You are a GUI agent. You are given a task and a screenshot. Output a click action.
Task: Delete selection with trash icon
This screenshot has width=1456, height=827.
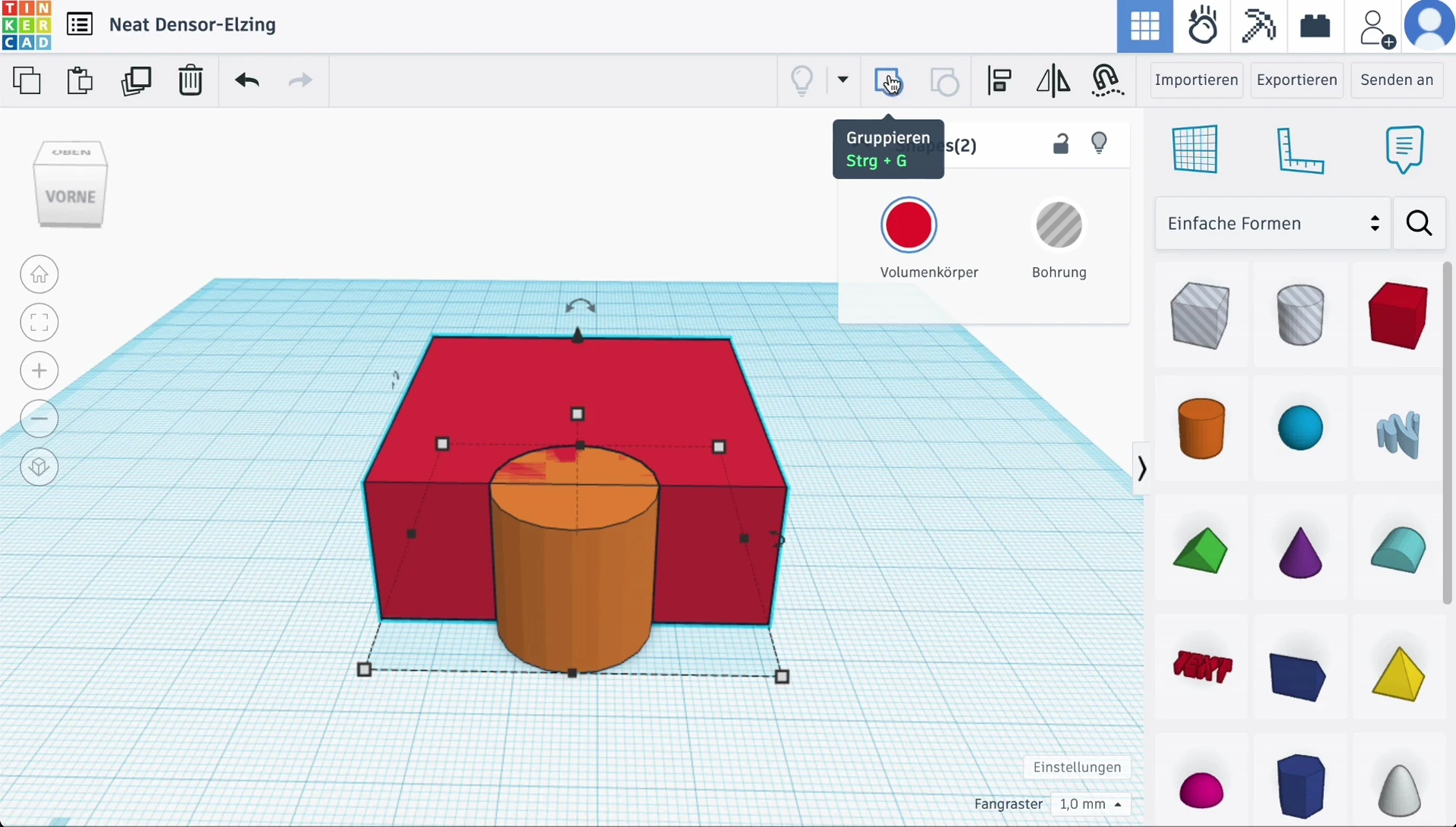[190, 80]
